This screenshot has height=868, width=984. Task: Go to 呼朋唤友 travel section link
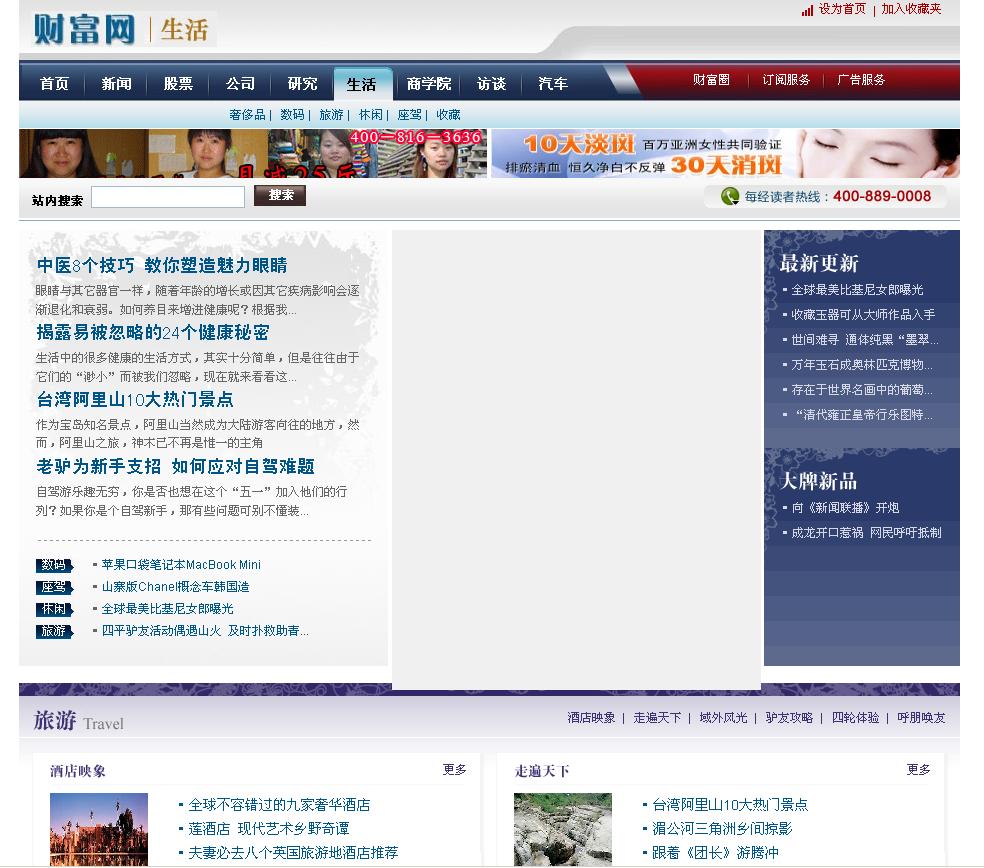(921, 717)
